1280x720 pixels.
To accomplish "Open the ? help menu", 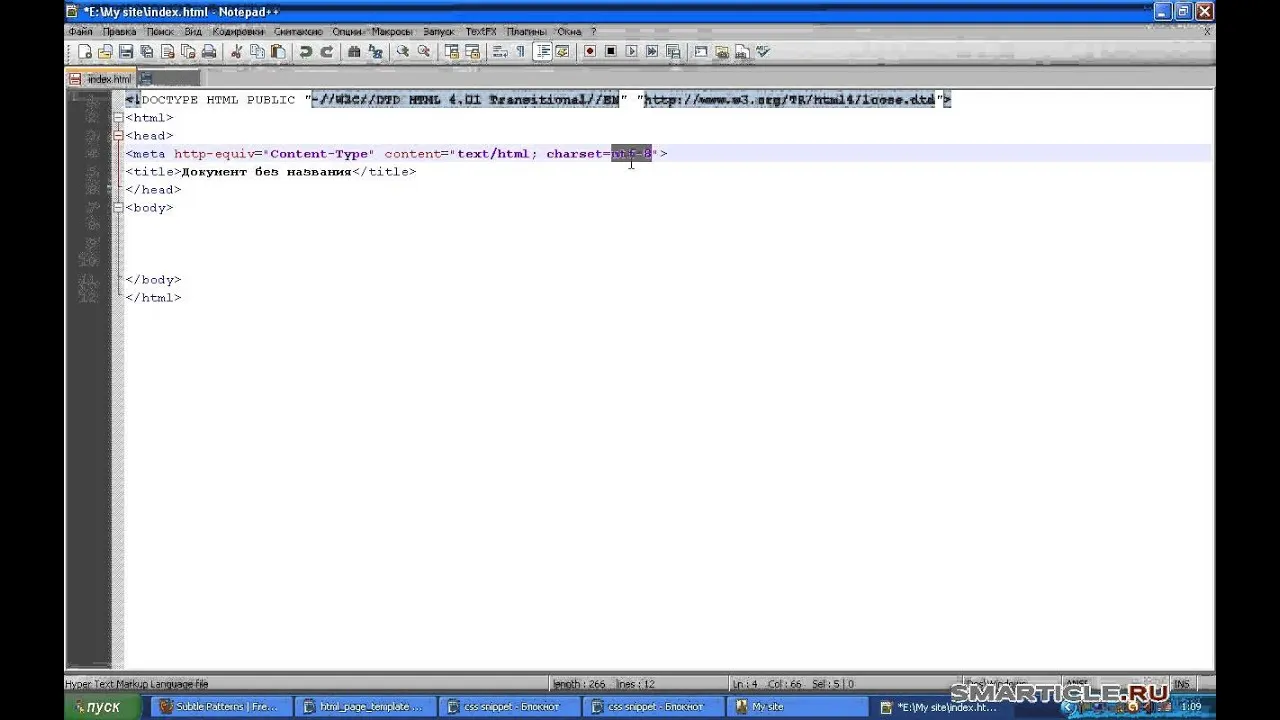I will pos(593,32).
